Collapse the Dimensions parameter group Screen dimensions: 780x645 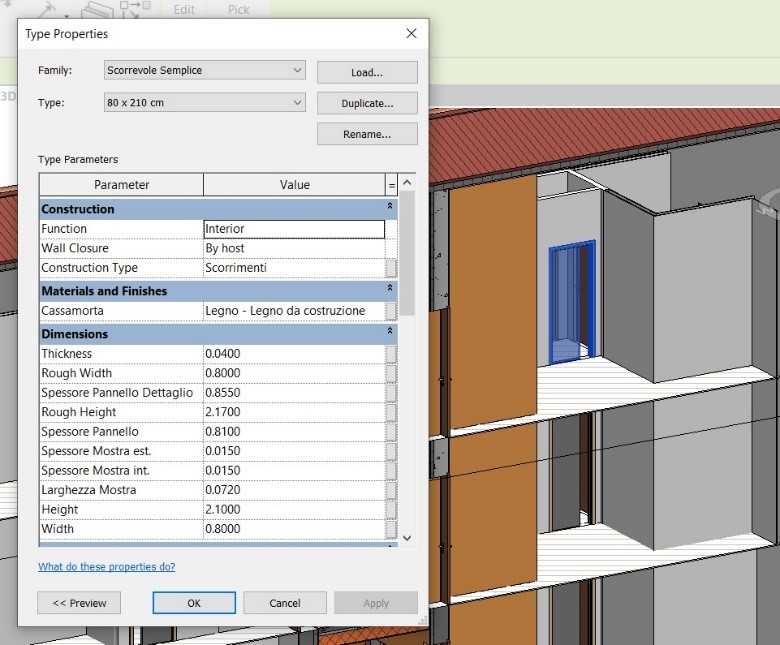[390, 331]
